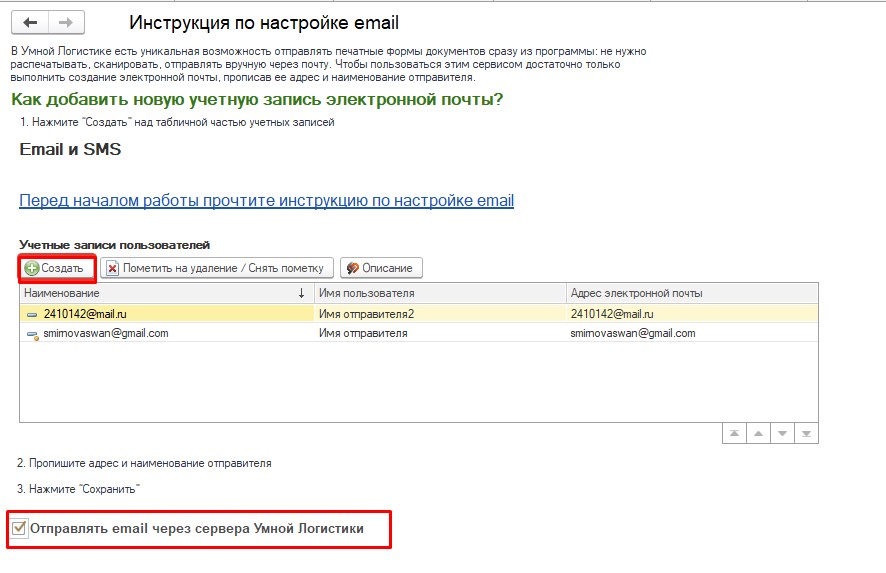Click the Имя отправителя2 cell
This screenshot has height=573, width=886.
[x=440, y=314]
